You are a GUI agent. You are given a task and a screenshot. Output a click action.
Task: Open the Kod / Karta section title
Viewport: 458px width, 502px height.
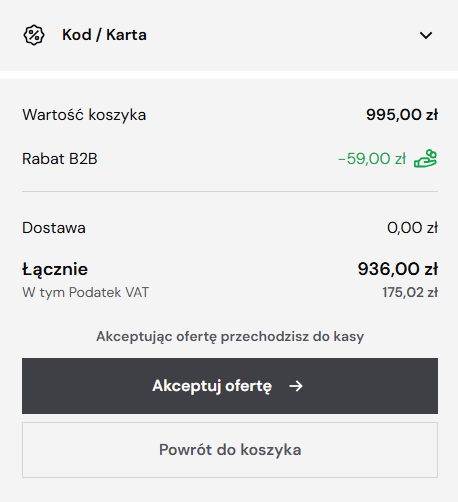[104, 35]
